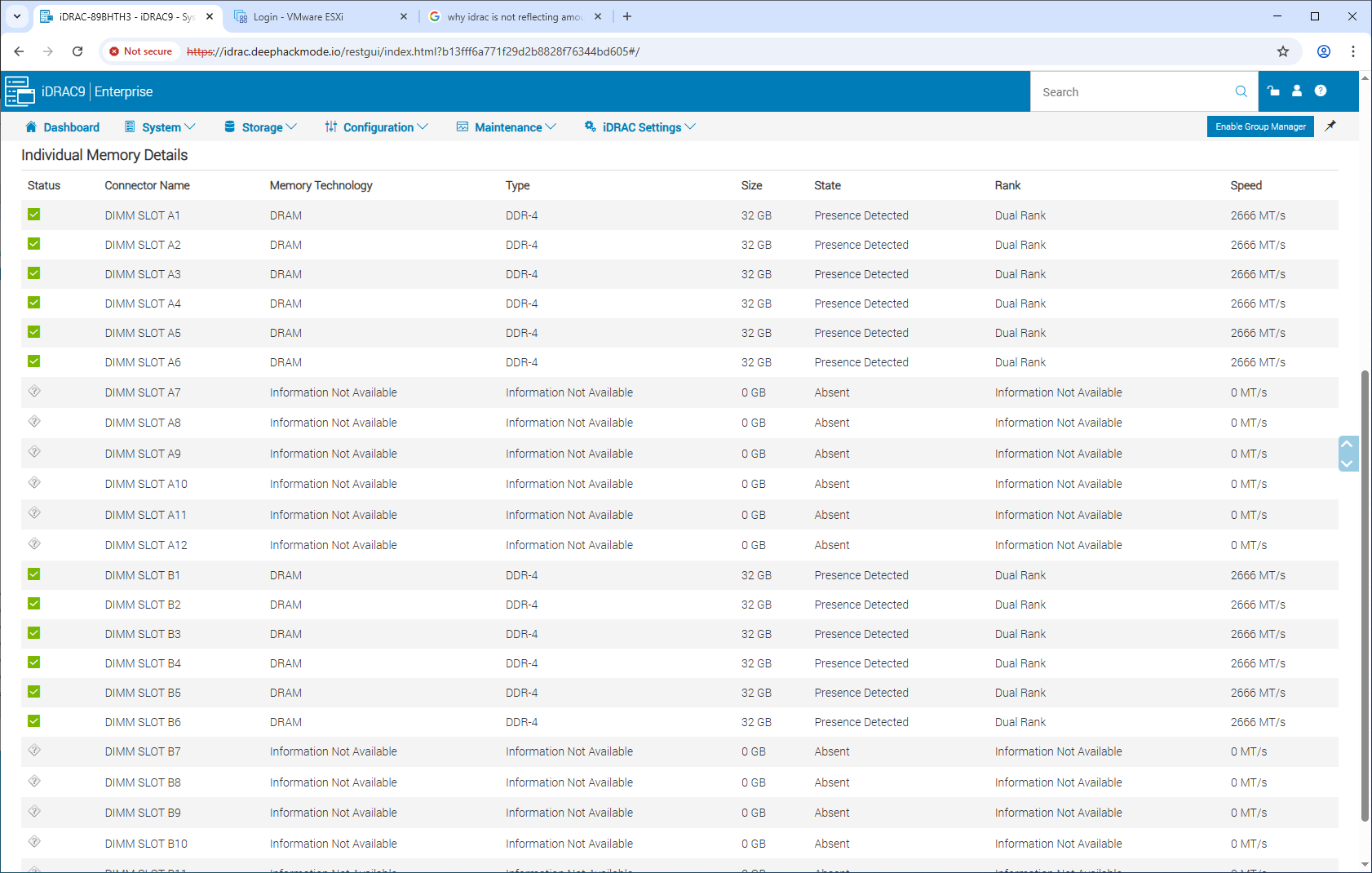Viewport: 1372px width, 873px height.
Task: Click 2666 MT/s speed for DIMM SLOT B4
Action: tap(1258, 663)
